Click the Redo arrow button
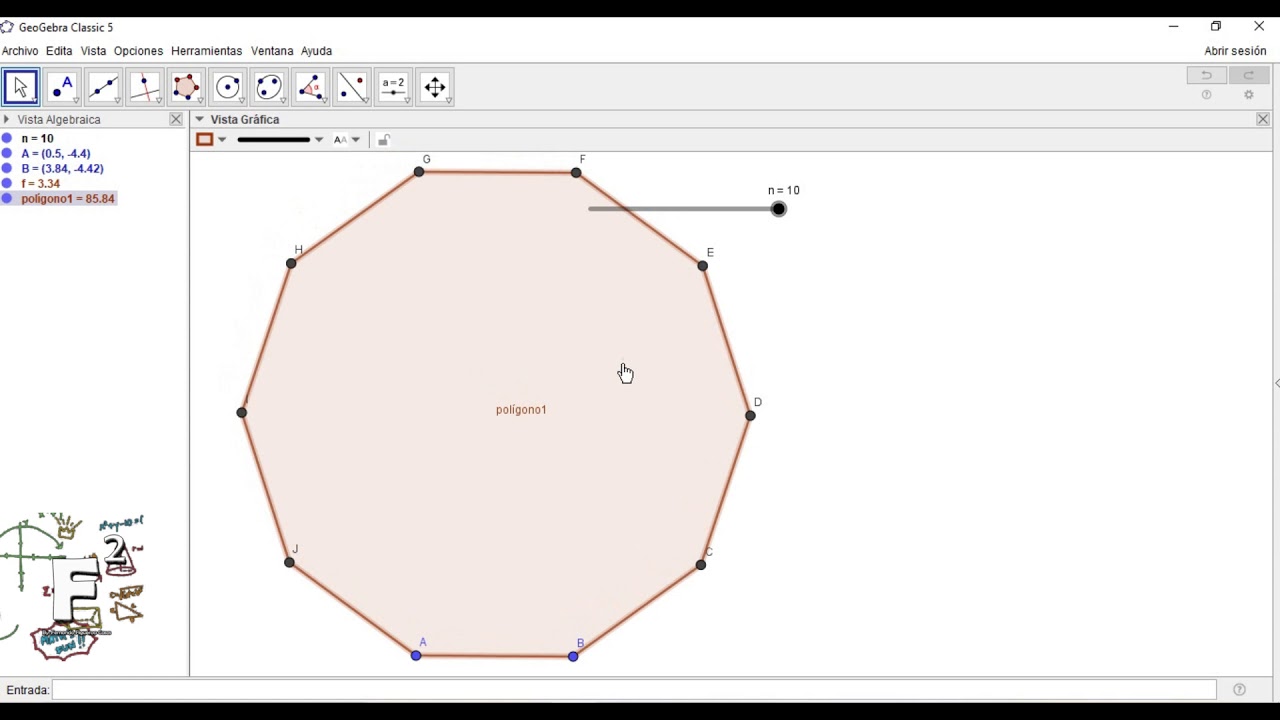 click(x=1248, y=75)
